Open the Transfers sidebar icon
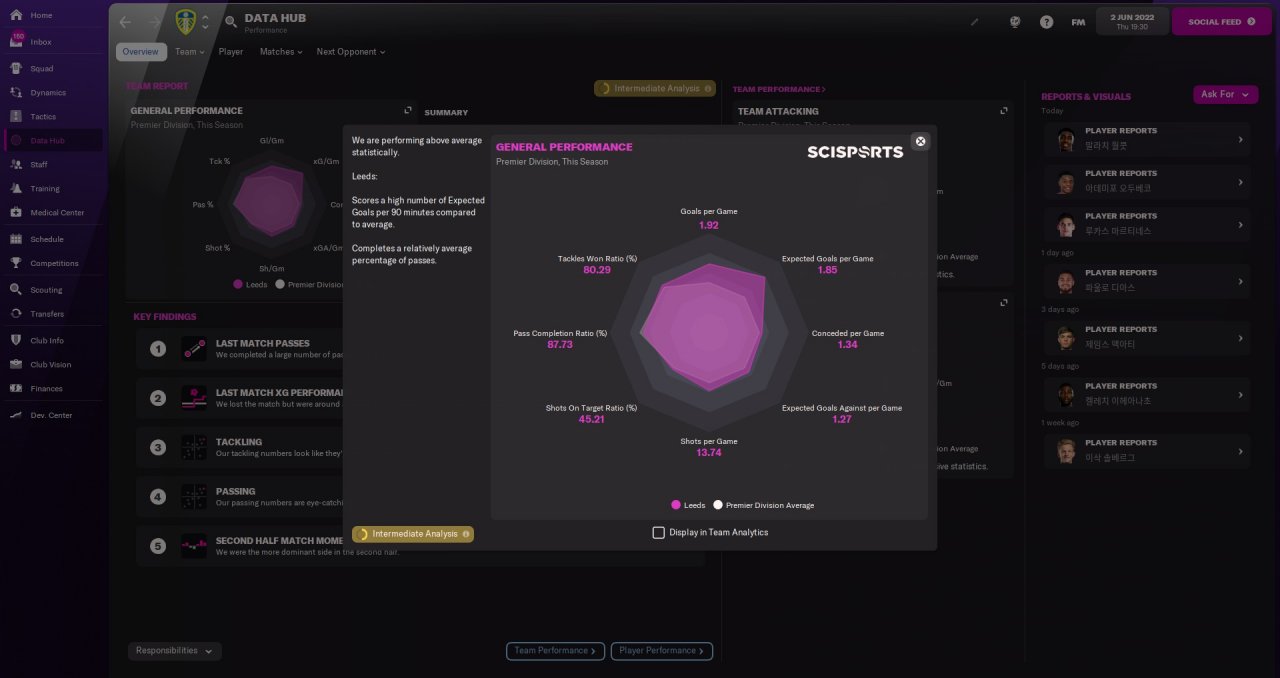The width and height of the screenshot is (1280, 678). [16, 314]
